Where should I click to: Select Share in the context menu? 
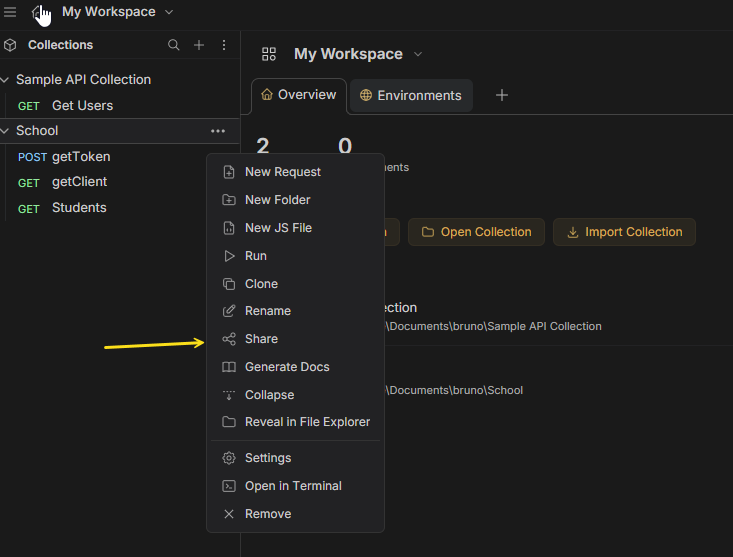click(295, 339)
